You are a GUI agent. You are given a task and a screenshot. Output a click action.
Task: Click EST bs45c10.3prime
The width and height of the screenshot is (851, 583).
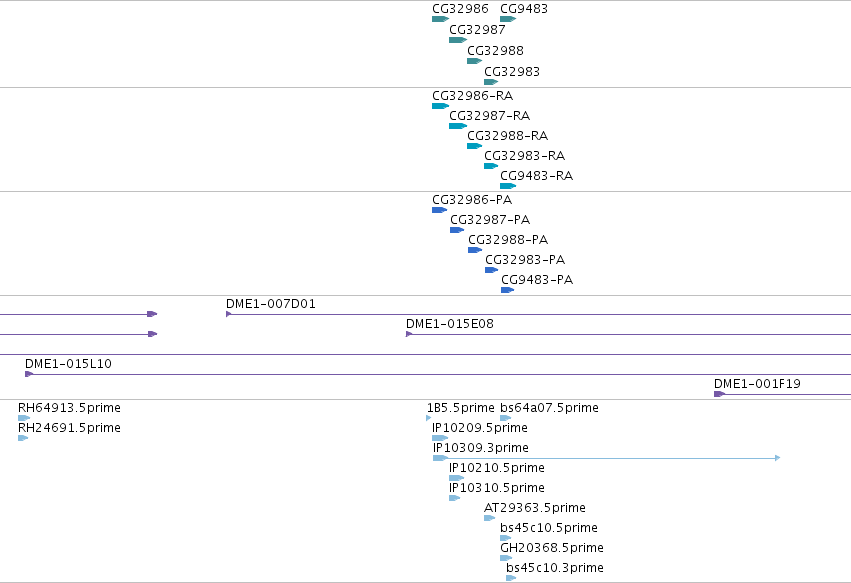coord(555,569)
